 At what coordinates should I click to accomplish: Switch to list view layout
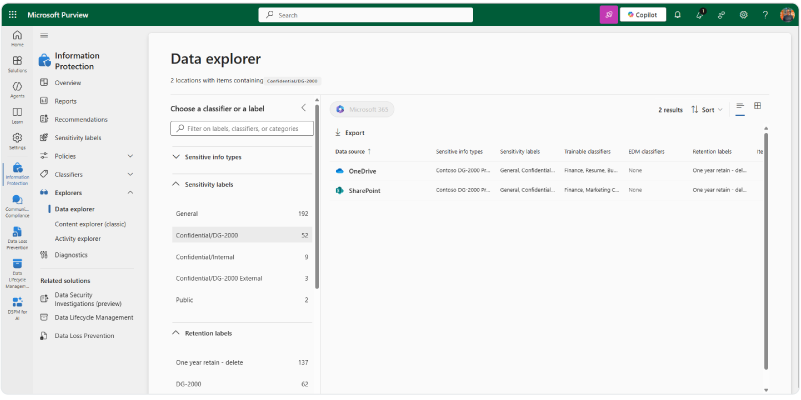pyautogui.click(x=740, y=106)
